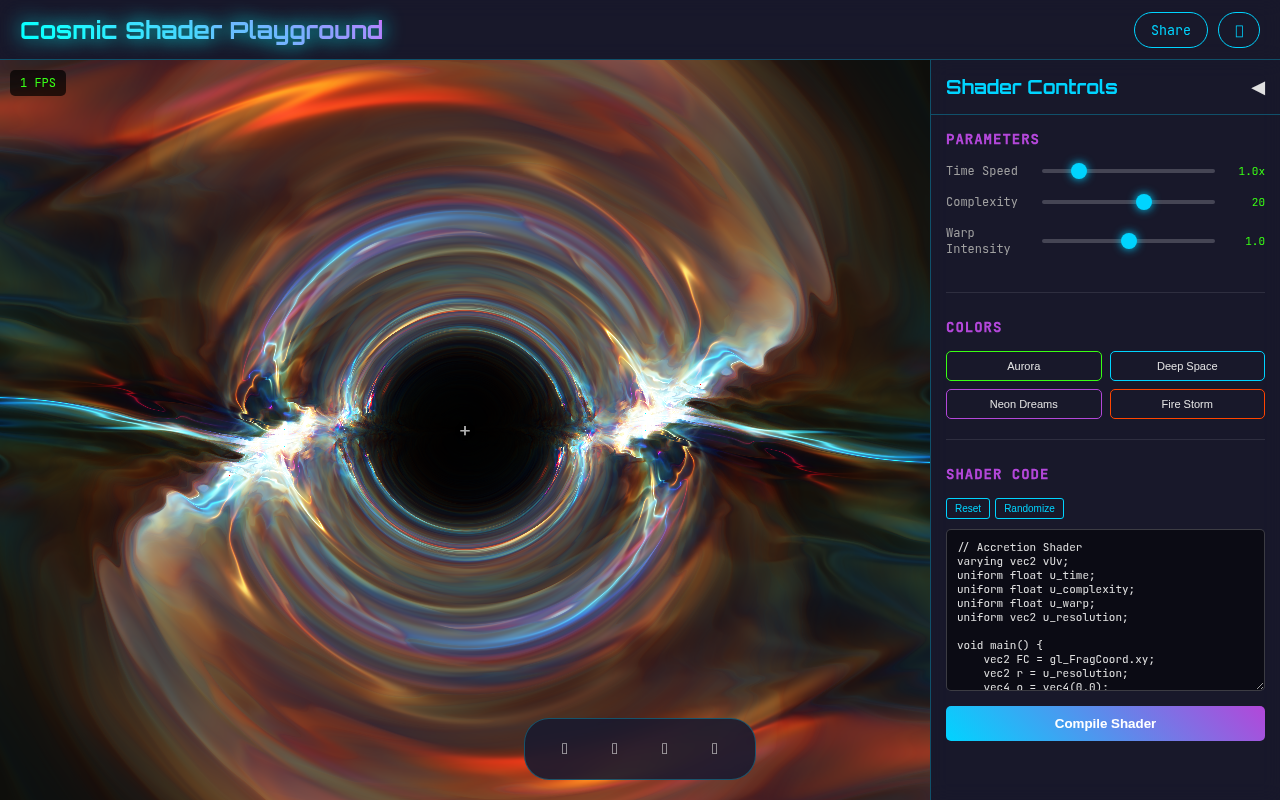Click the Warp Intensity slider handle
This screenshot has width=1280, height=800.
1128,241
